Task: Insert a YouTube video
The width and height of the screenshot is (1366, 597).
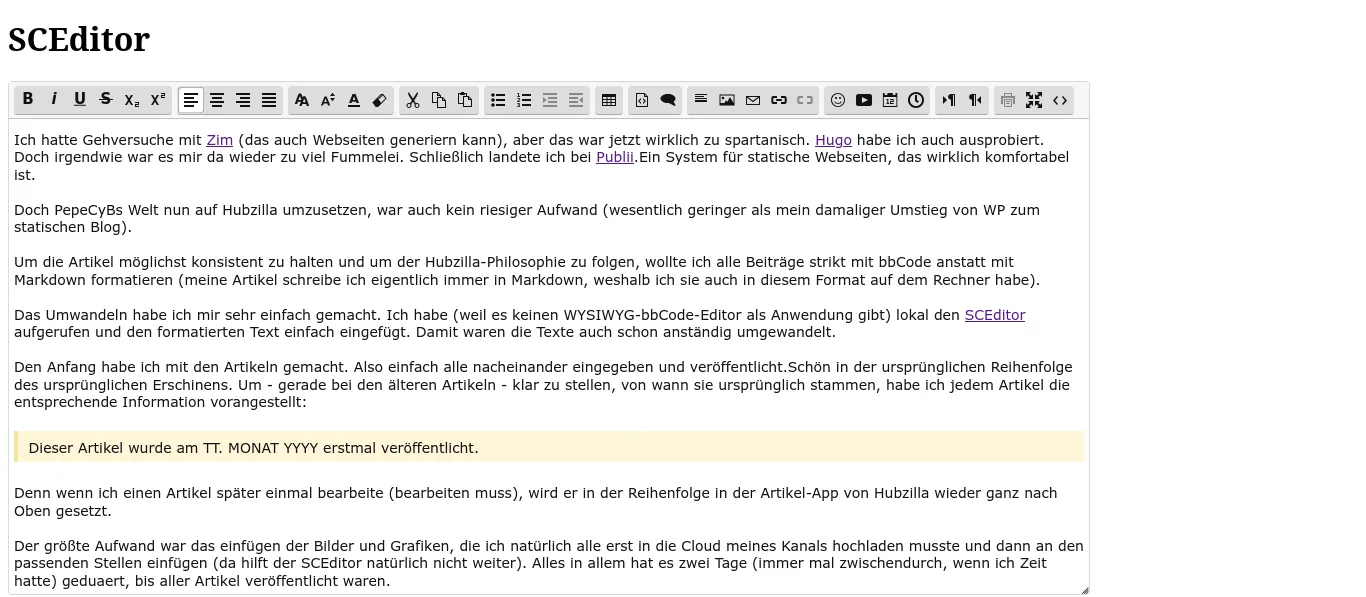Action: 864,100
